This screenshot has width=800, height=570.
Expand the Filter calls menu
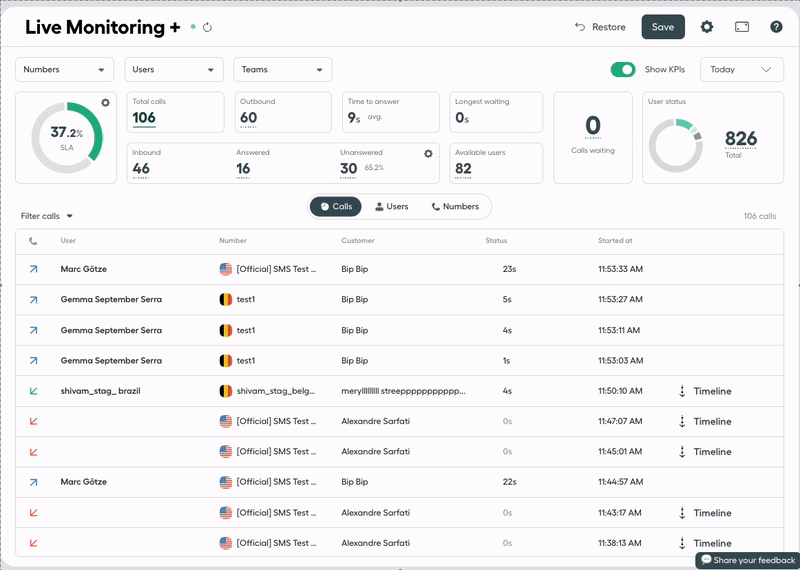tap(47, 216)
